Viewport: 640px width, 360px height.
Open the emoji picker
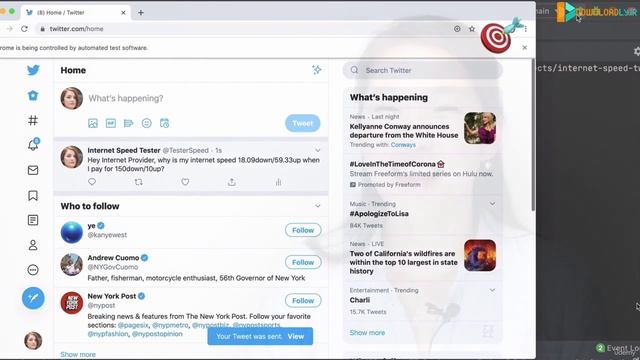(147, 123)
